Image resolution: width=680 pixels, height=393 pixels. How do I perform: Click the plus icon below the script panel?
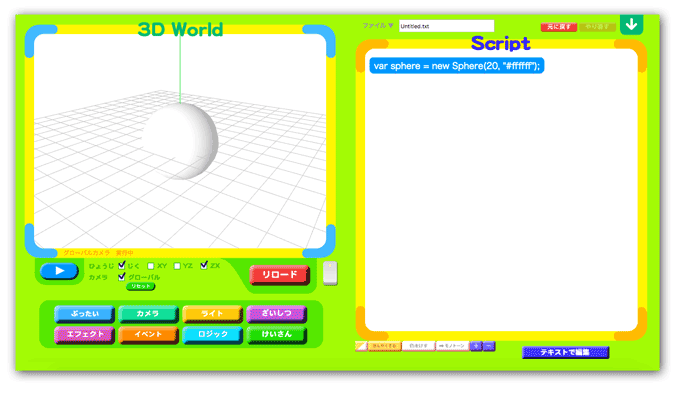click(x=476, y=346)
